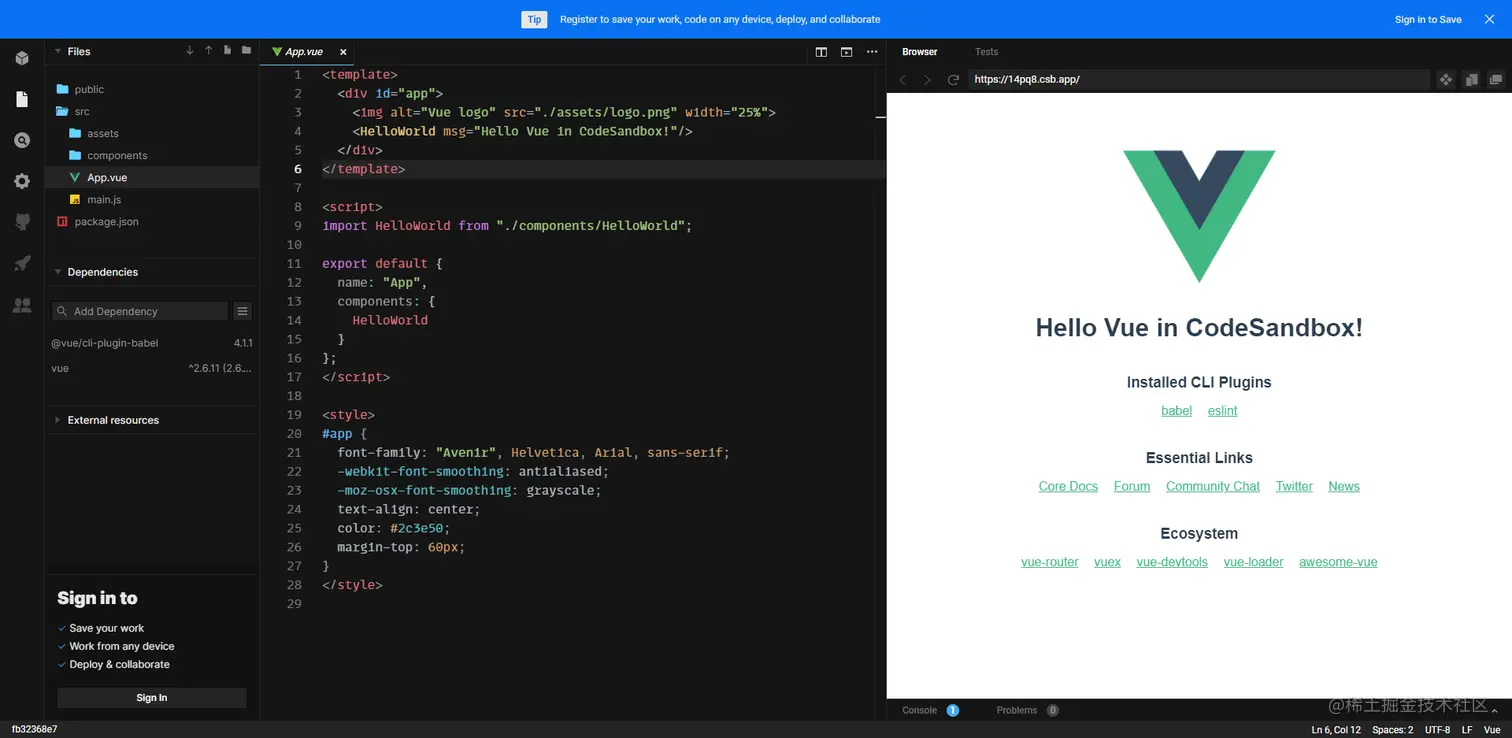
Task: Open Configuration Files gear icon in sidebar
Action: click(x=22, y=181)
